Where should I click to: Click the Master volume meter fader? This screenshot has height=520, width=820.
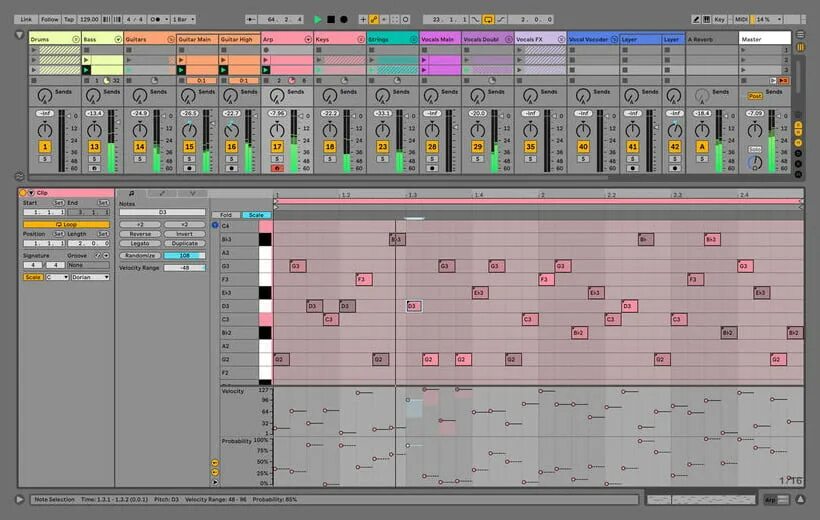(772, 141)
